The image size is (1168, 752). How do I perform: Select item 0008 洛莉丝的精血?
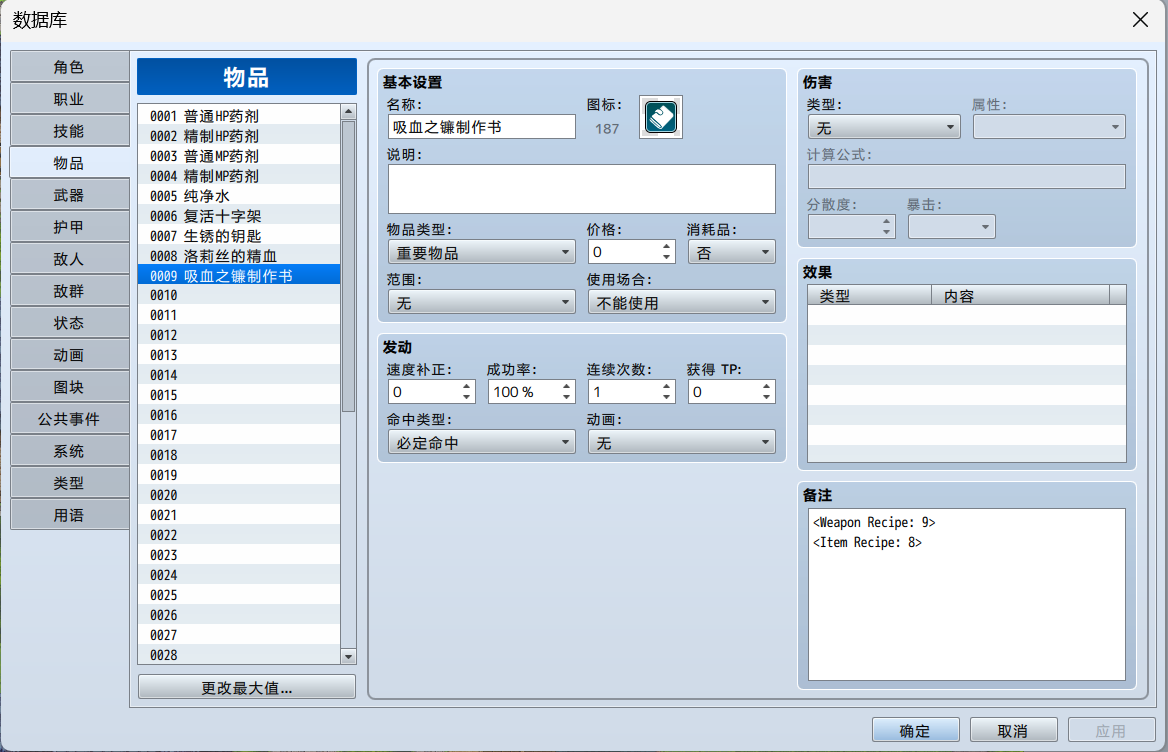(239, 255)
